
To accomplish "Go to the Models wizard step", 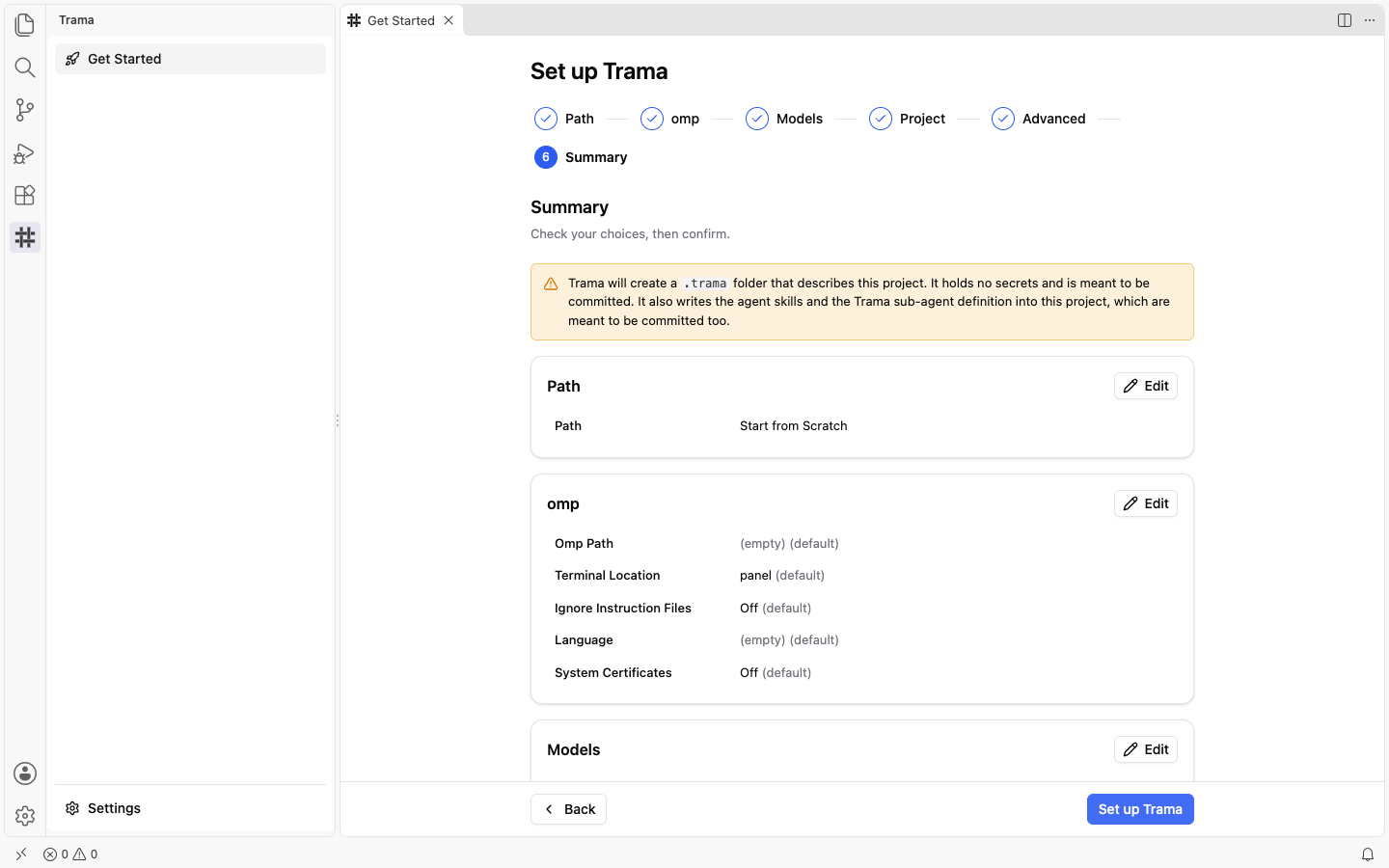I will (x=784, y=119).
